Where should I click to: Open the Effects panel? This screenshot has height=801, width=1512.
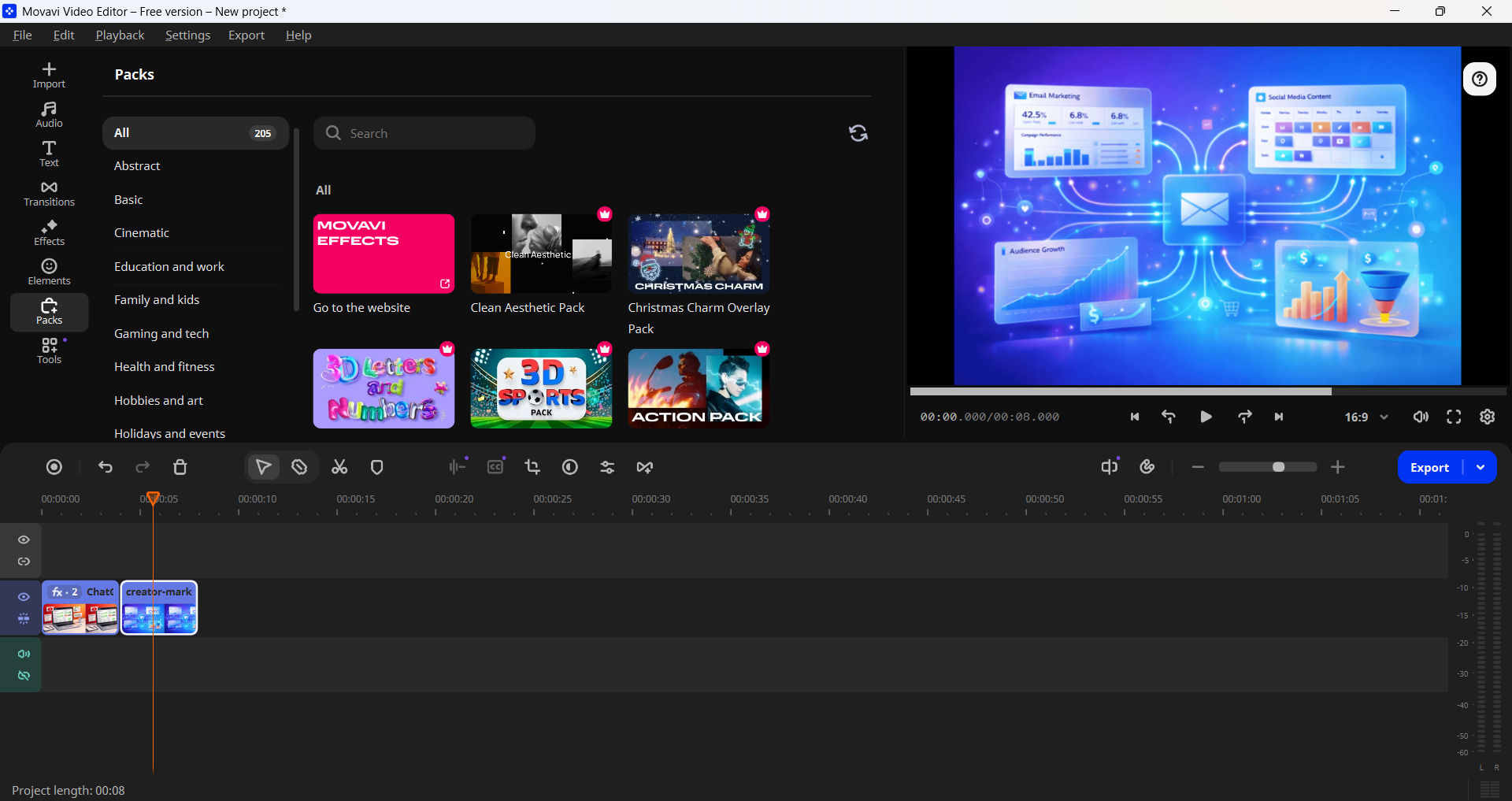49,233
